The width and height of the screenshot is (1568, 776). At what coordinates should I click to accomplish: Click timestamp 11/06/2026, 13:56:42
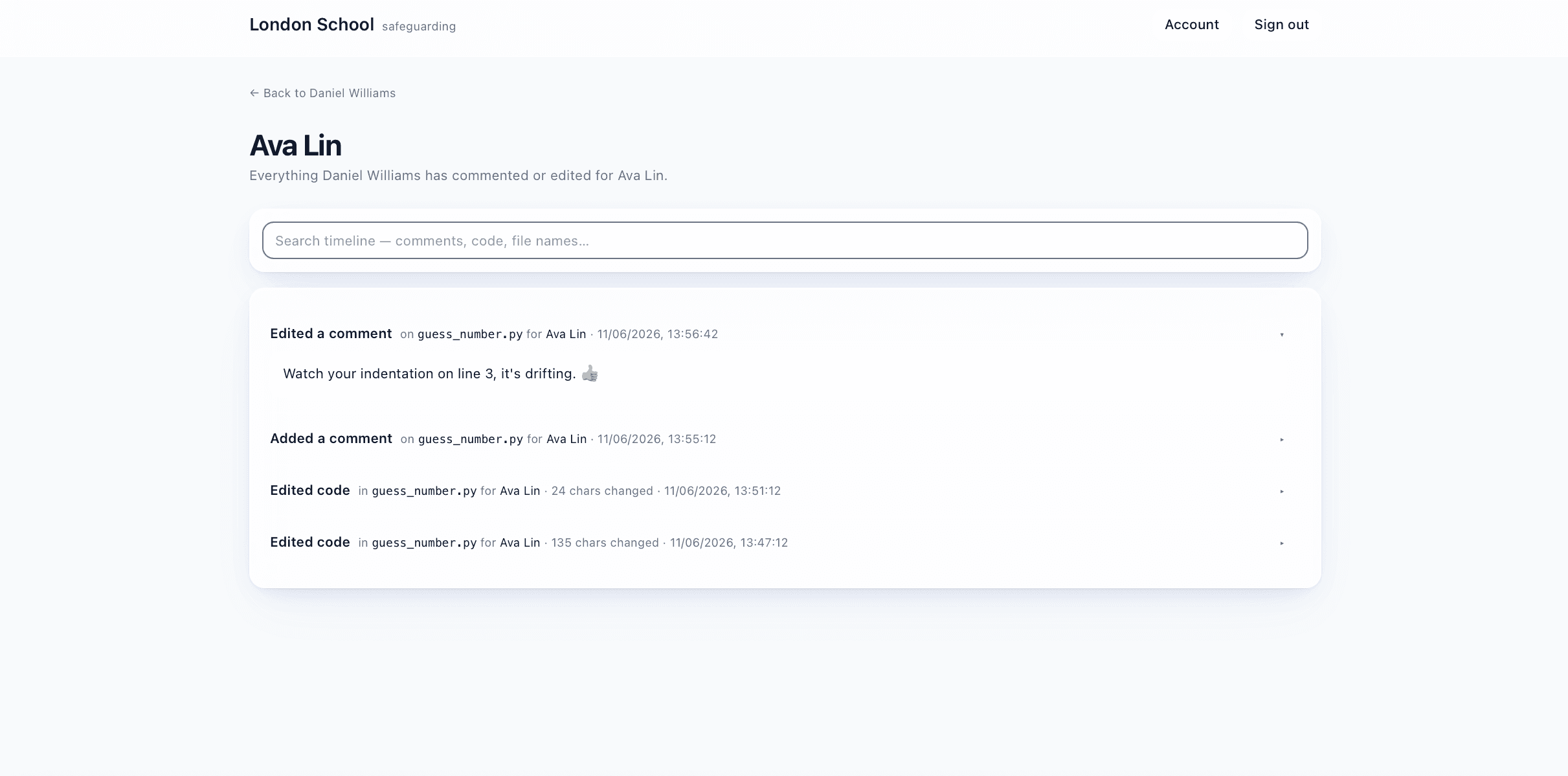pos(658,334)
